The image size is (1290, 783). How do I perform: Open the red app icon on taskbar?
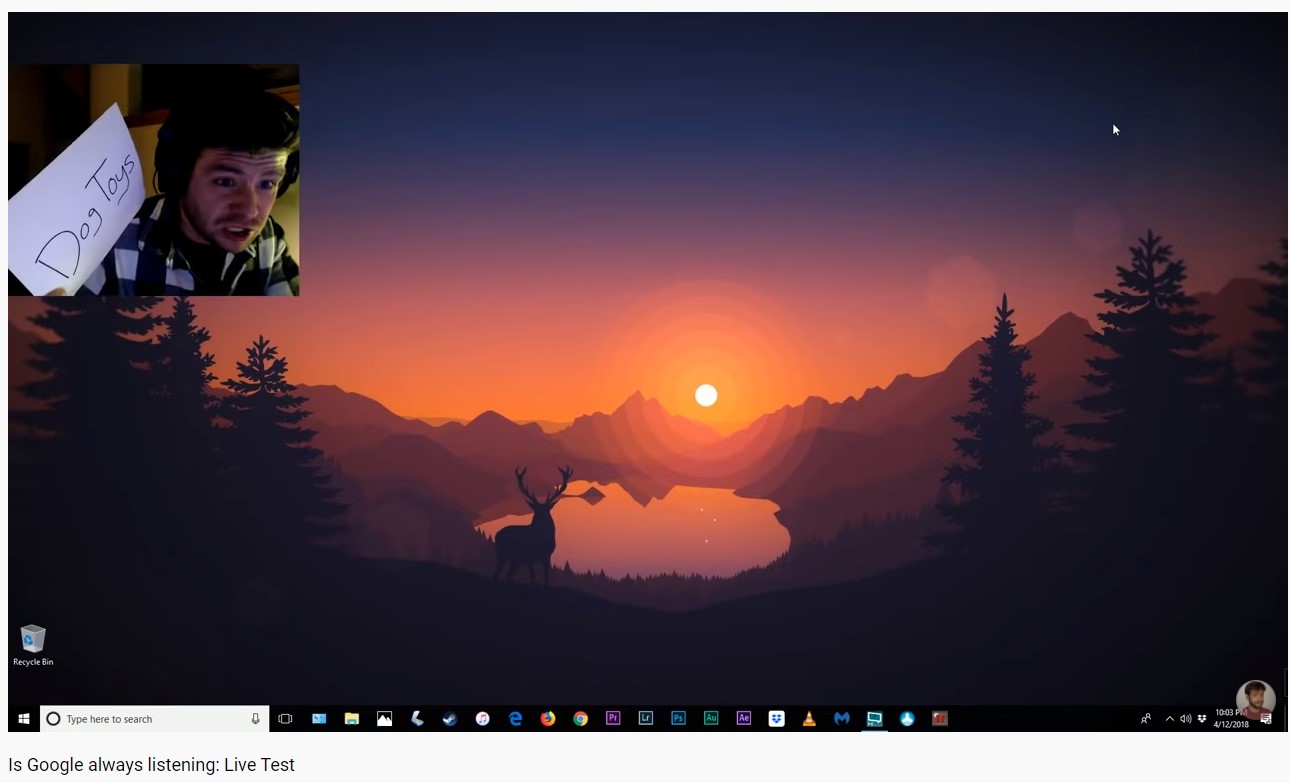[x=940, y=719]
